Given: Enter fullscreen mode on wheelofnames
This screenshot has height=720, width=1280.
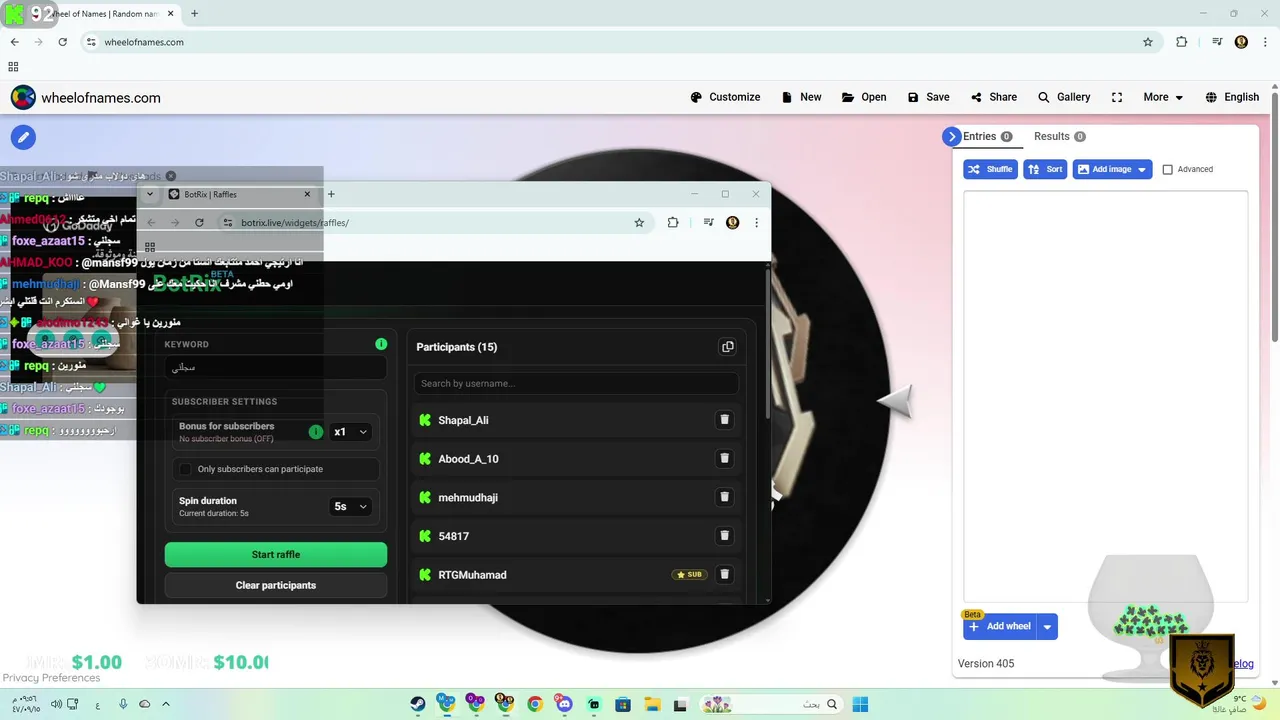Looking at the screenshot, I should tap(1117, 97).
